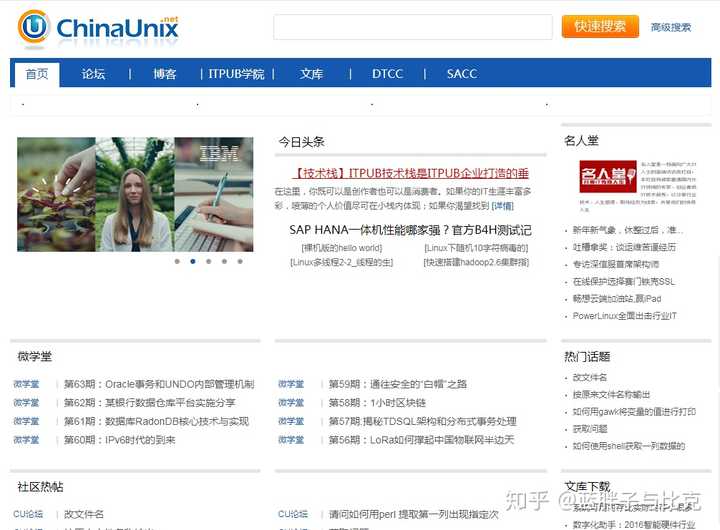Open 数字化助手：2016智能硬件行业 download
The image size is (720, 530).
[634, 524]
